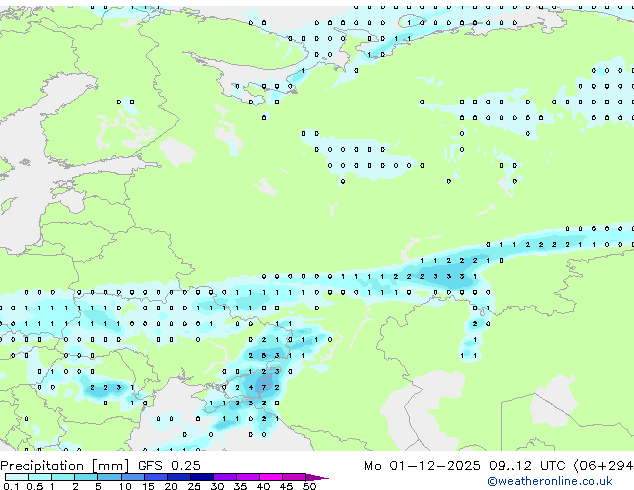Click the '09..12 UTC' time text
This screenshot has height=490, width=634.
pyautogui.click(x=527, y=466)
